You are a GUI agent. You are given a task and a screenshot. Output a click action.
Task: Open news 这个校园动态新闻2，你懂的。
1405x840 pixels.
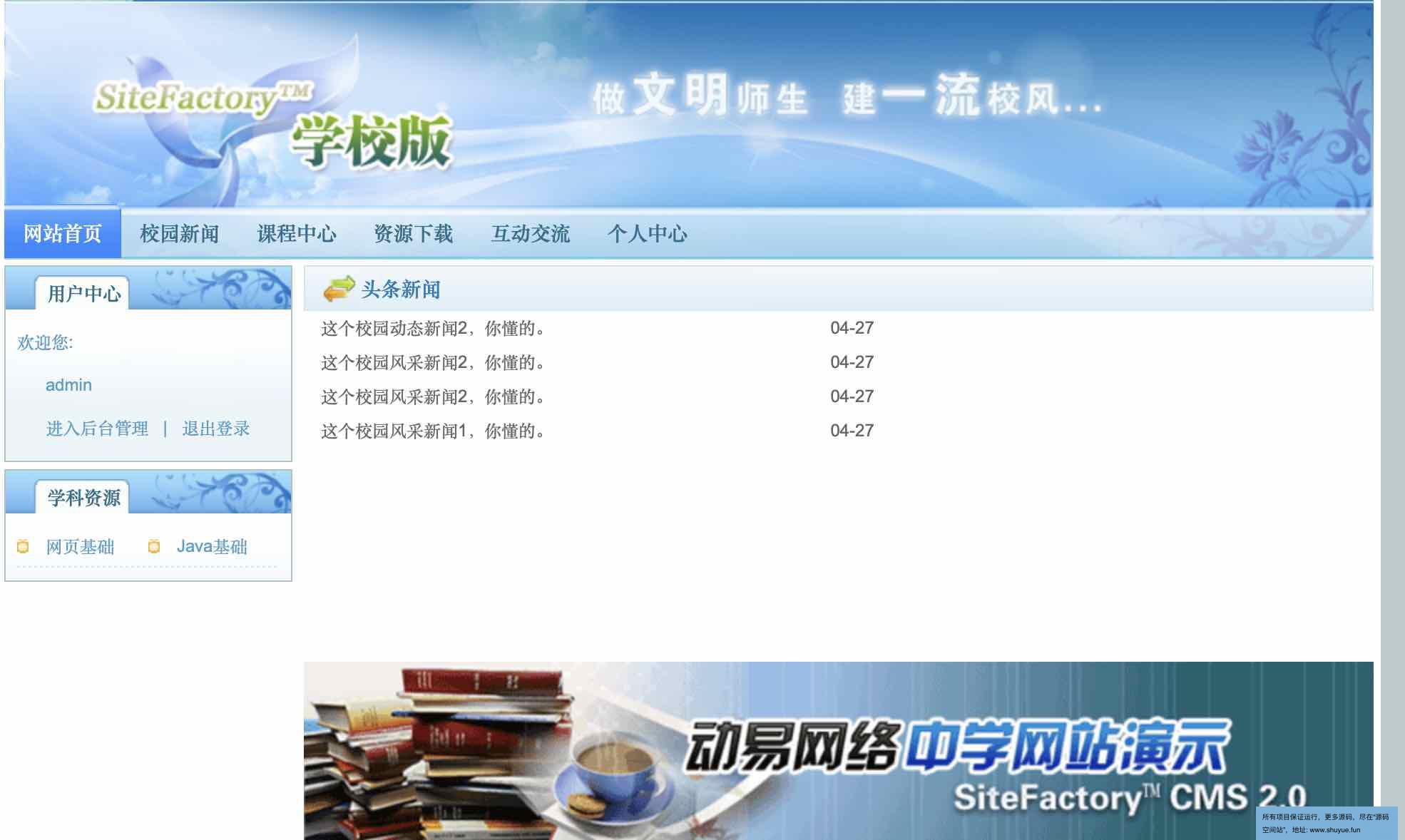click(434, 328)
